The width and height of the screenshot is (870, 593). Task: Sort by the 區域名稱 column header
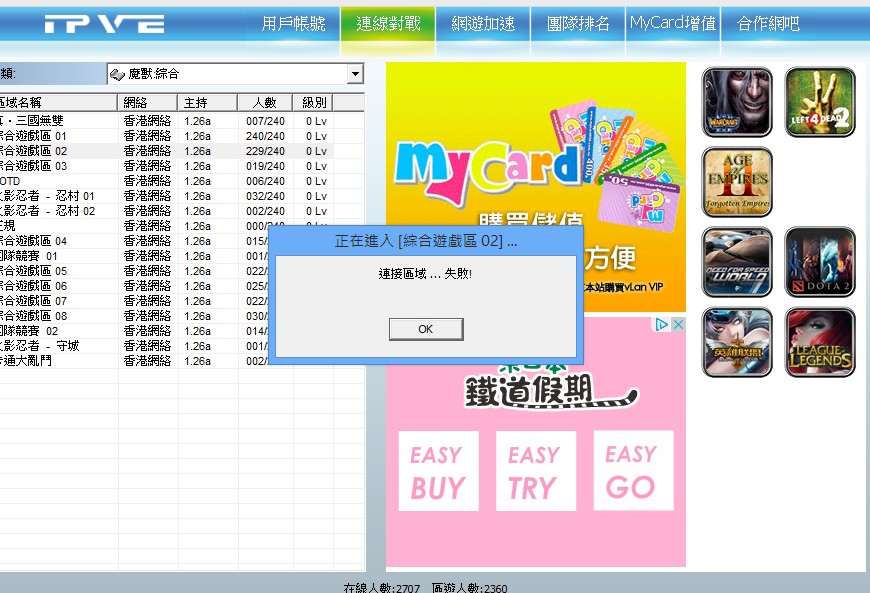58,103
